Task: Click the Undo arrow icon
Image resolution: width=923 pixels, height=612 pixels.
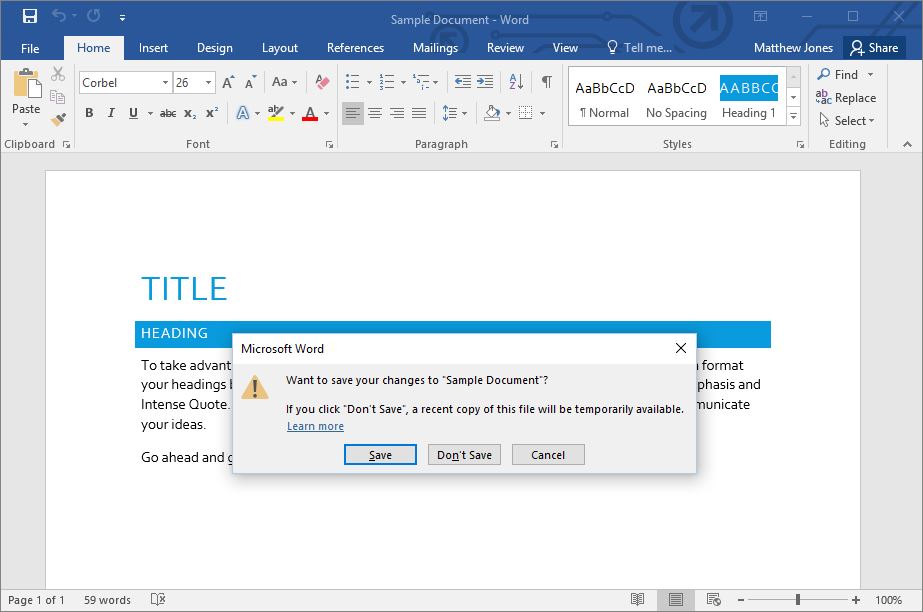Action: pos(59,16)
